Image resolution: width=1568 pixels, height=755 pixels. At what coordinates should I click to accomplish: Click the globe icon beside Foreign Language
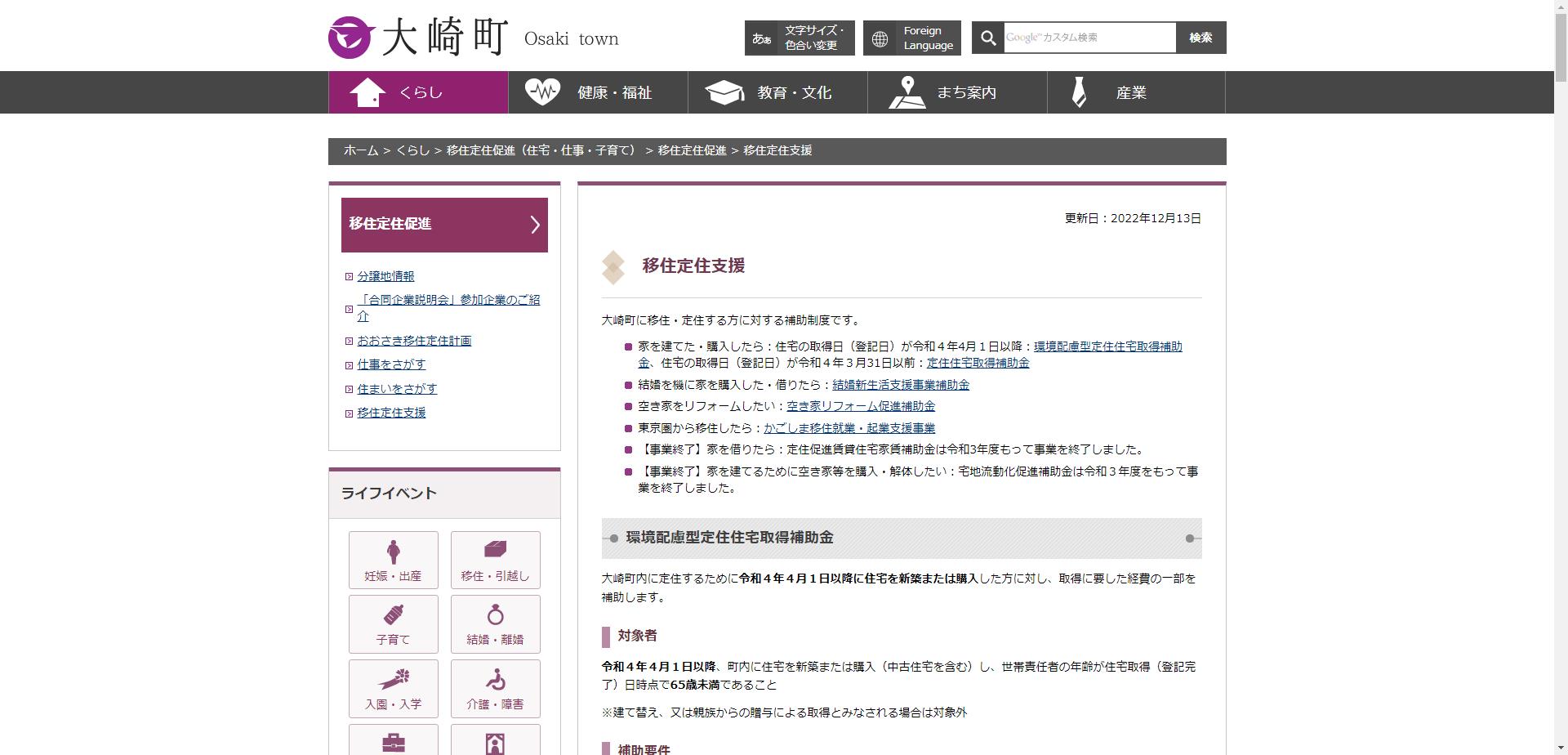(880, 38)
